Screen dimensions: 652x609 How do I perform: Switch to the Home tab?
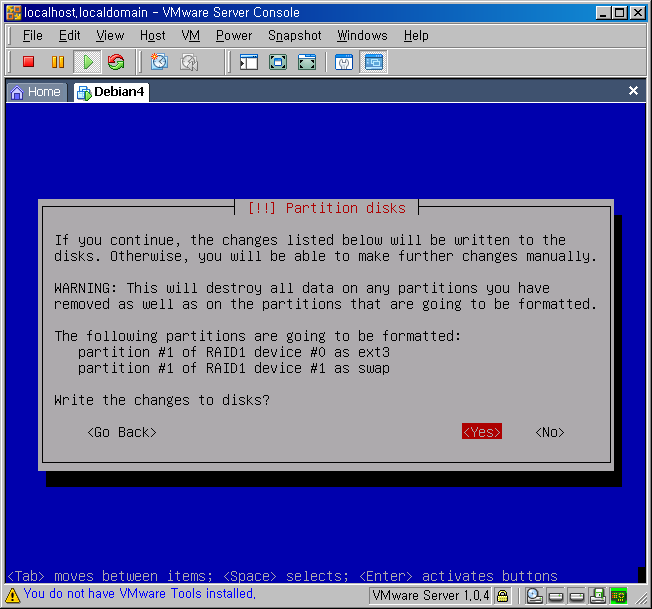[x=36, y=91]
